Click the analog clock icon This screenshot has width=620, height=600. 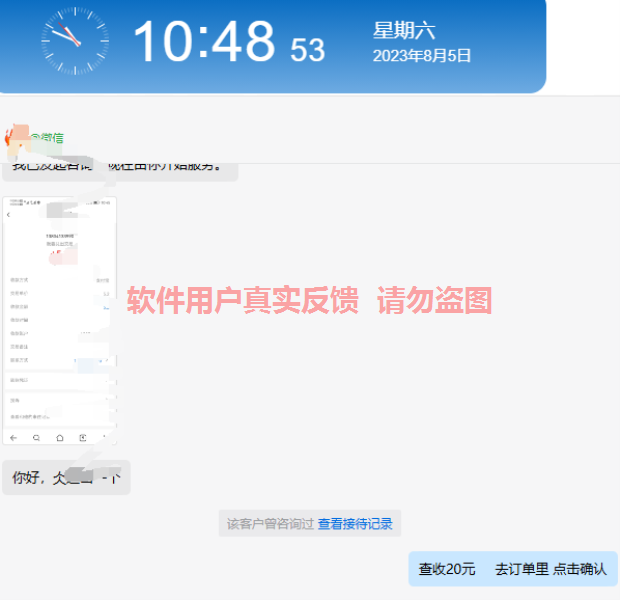[75, 40]
